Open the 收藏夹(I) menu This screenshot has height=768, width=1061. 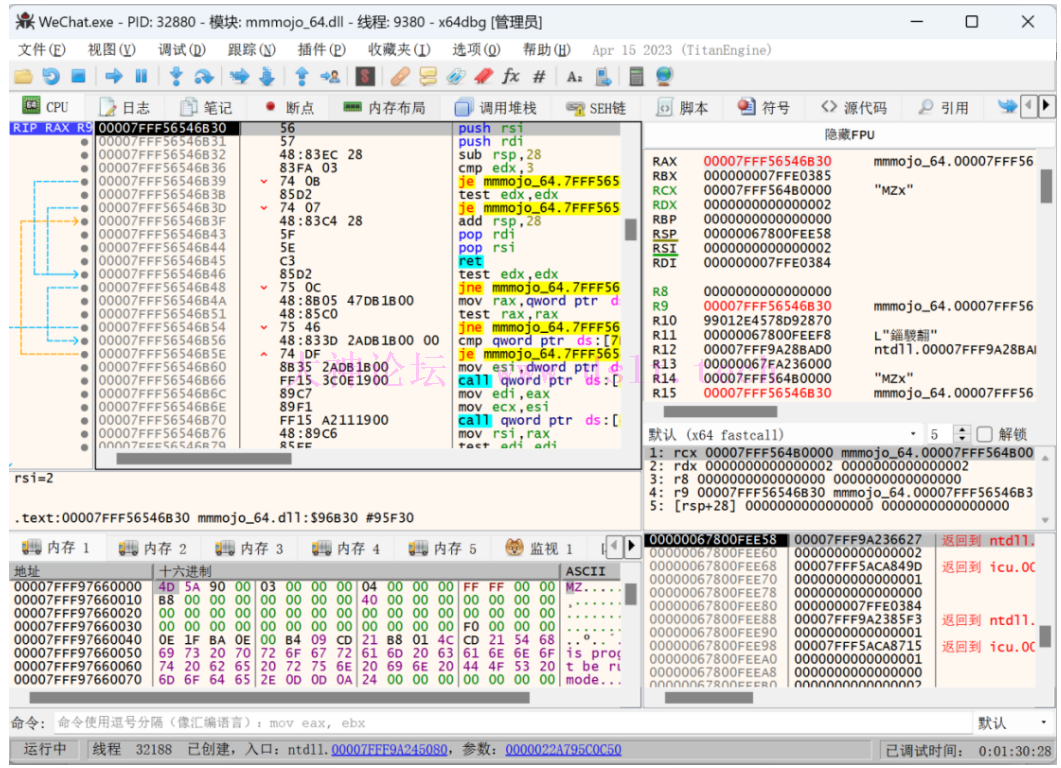coord(399,50)
